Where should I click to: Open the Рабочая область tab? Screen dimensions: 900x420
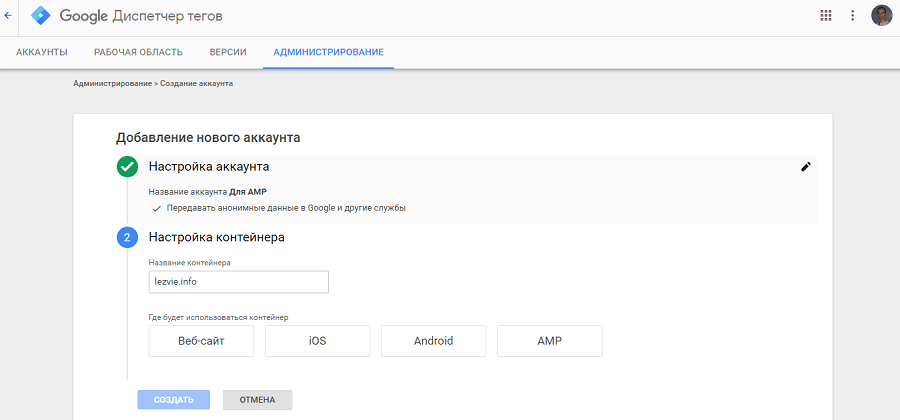click(138, 52)
